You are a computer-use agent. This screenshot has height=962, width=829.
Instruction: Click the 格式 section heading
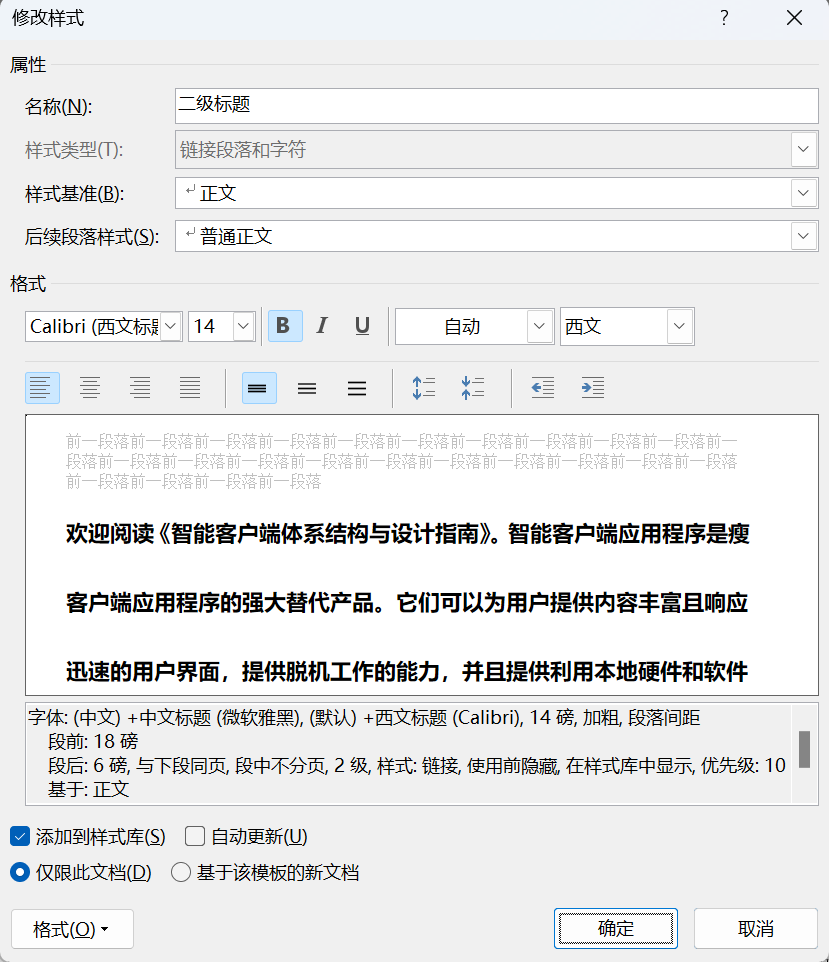(x=28, y=284)
